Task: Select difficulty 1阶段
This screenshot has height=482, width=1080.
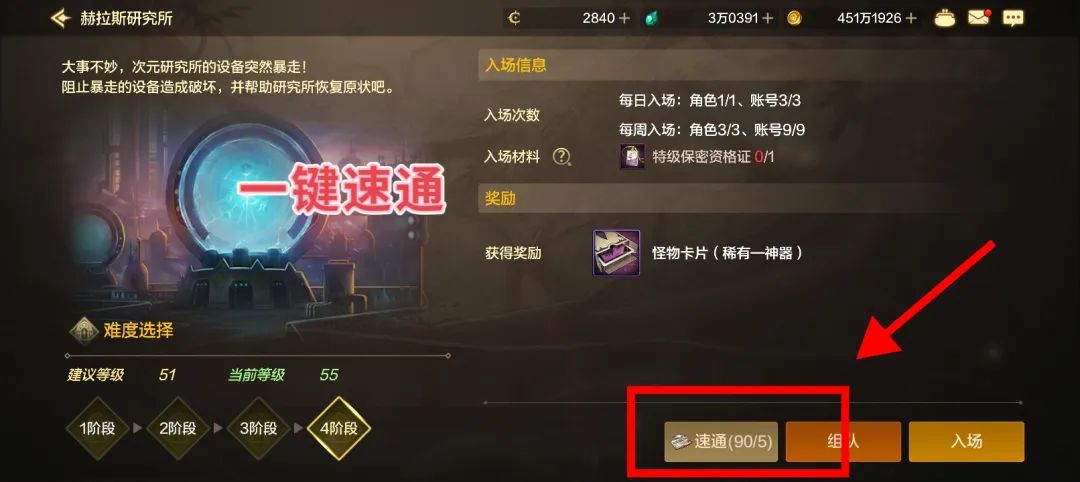Action: point(97,428)
